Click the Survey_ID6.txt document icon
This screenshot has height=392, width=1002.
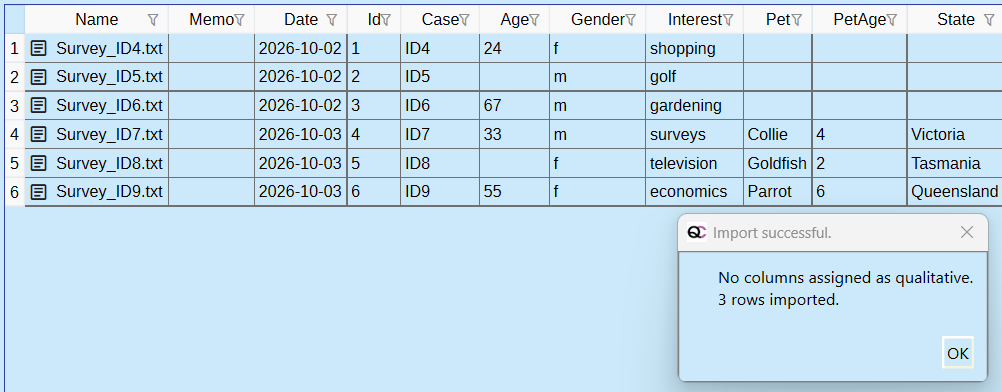[39, 105]
